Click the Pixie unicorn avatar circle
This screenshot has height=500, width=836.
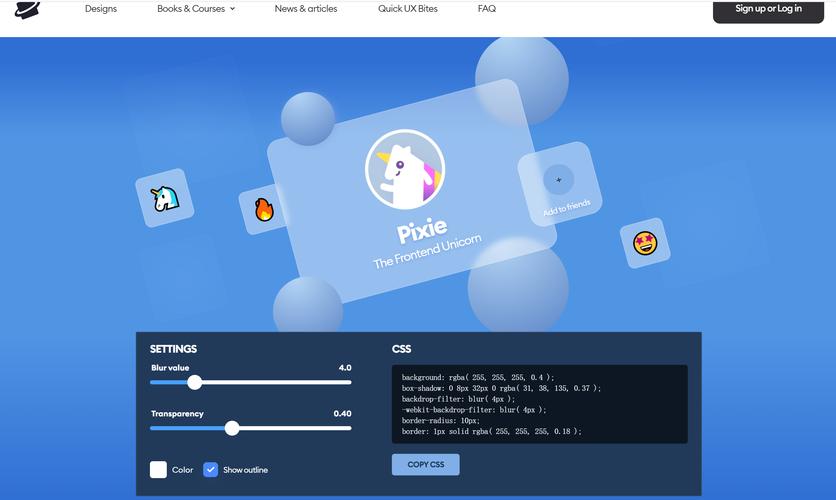(x=404, y=168)
